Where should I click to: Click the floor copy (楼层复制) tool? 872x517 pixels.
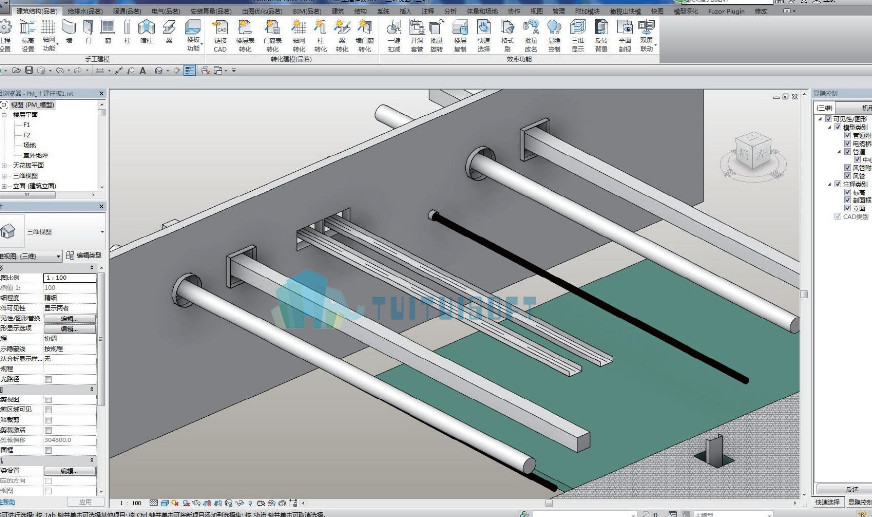pos(460,35)
